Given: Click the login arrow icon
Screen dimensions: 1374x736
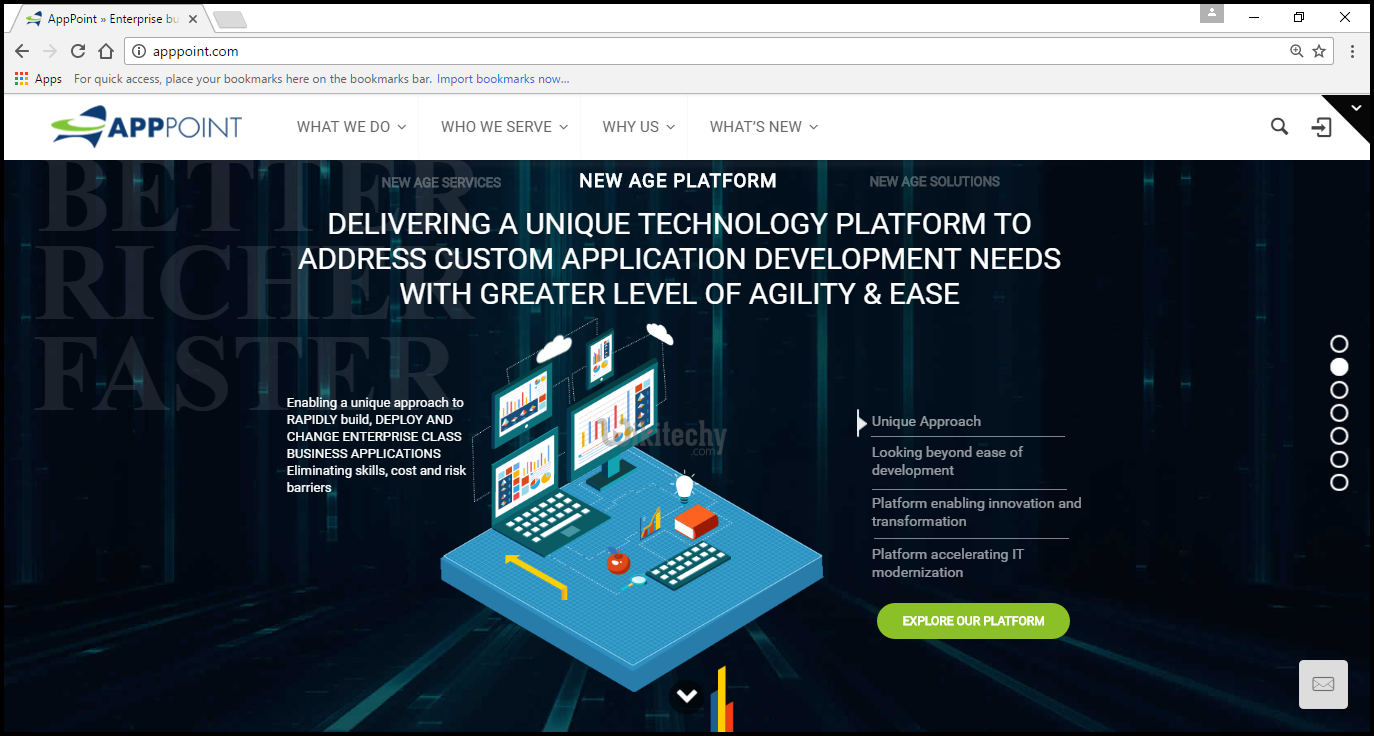Looking at the screenshot, I should pos(1322,127).
